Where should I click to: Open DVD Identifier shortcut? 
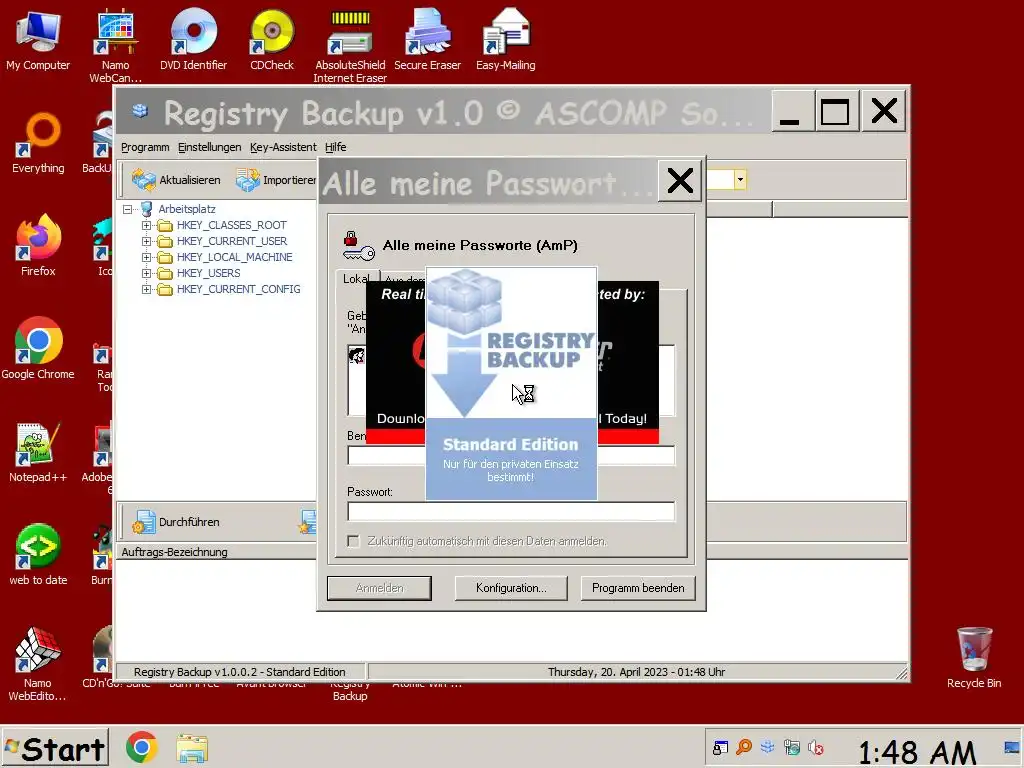(193, 39)
